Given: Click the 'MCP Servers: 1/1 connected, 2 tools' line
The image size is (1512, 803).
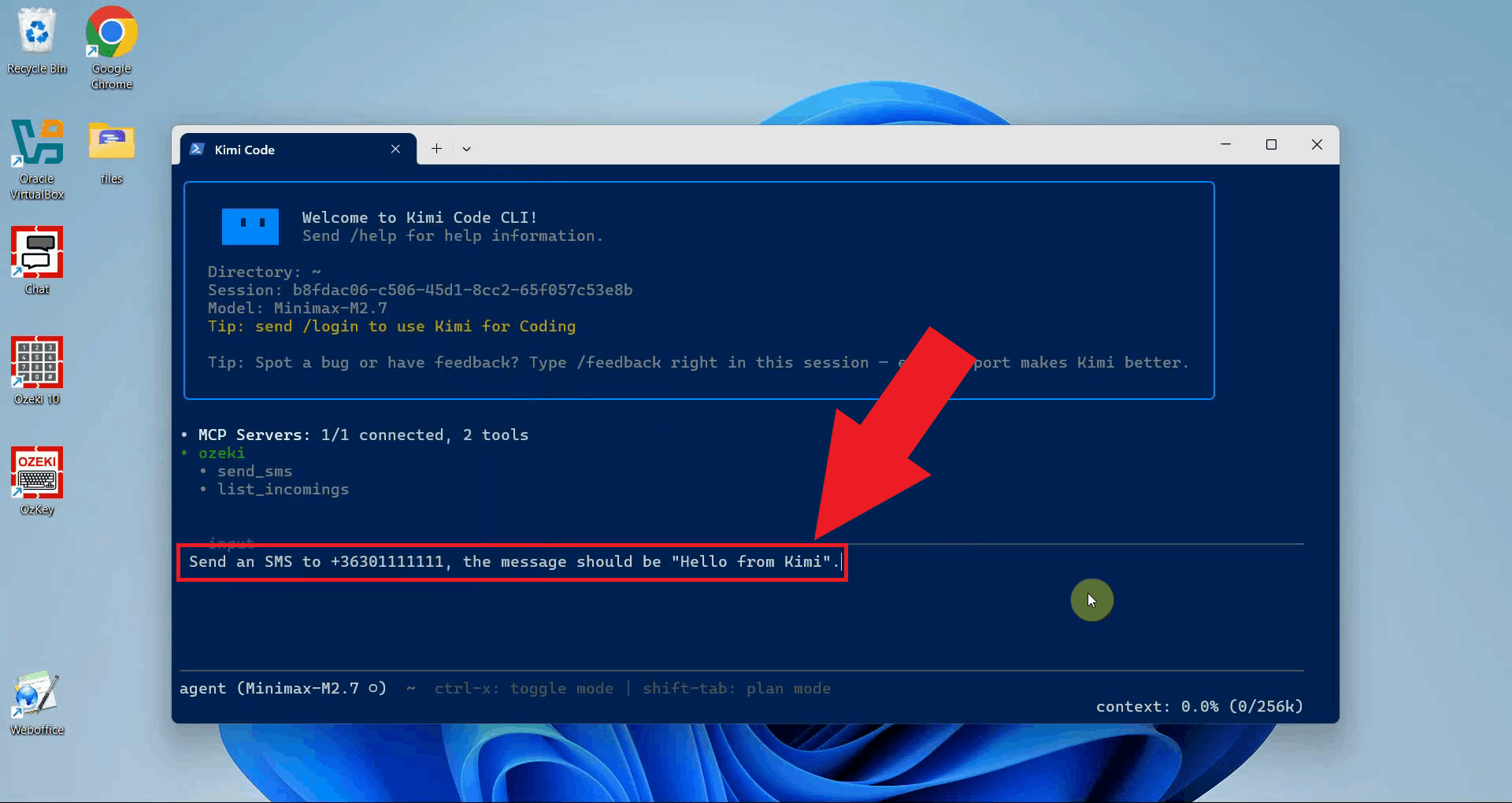Looking at the screenshot, I should (x=363, y=435).
